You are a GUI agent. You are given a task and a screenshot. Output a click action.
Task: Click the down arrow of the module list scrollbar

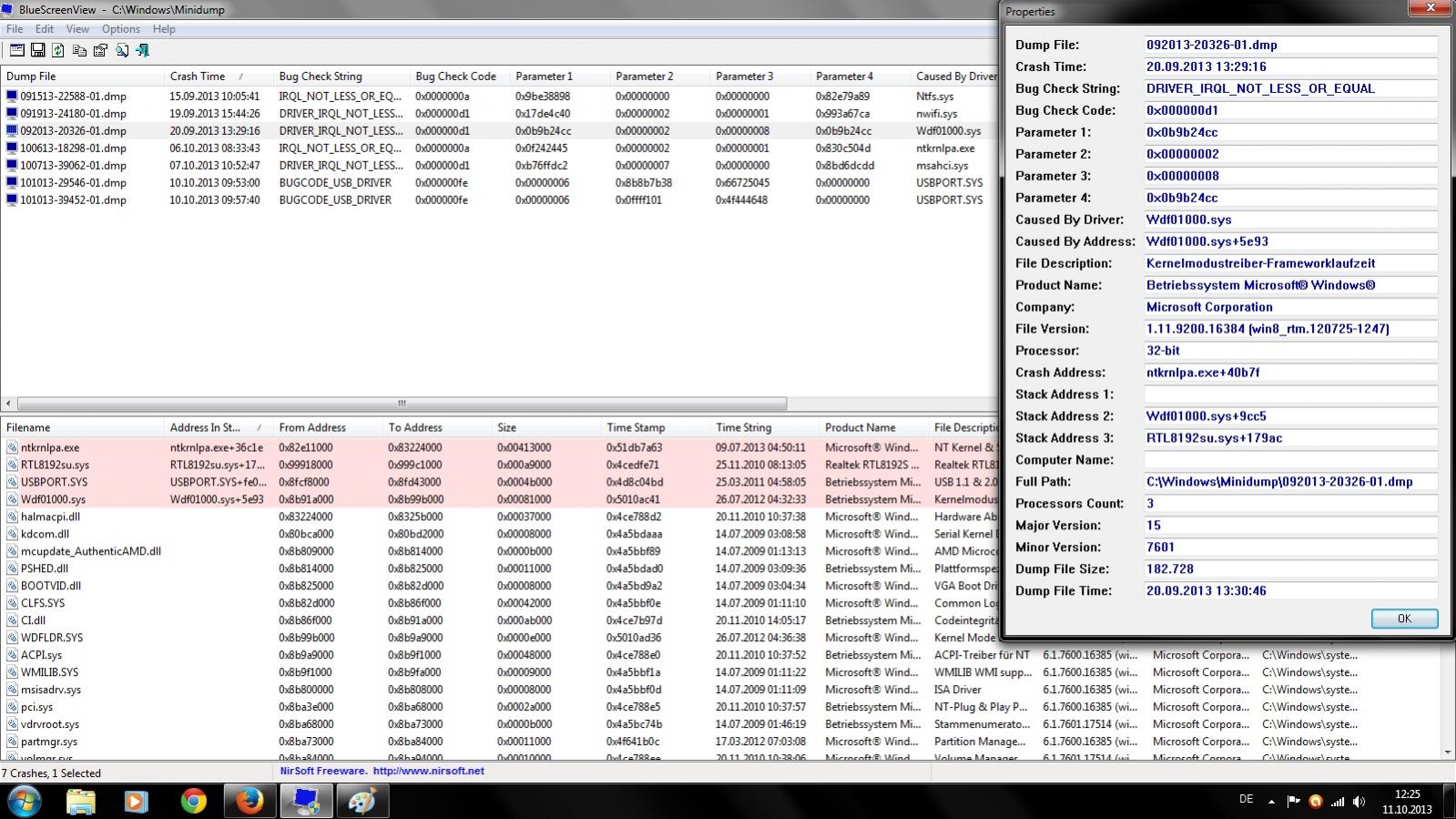pyautogui.click(x=1448, y=752)
